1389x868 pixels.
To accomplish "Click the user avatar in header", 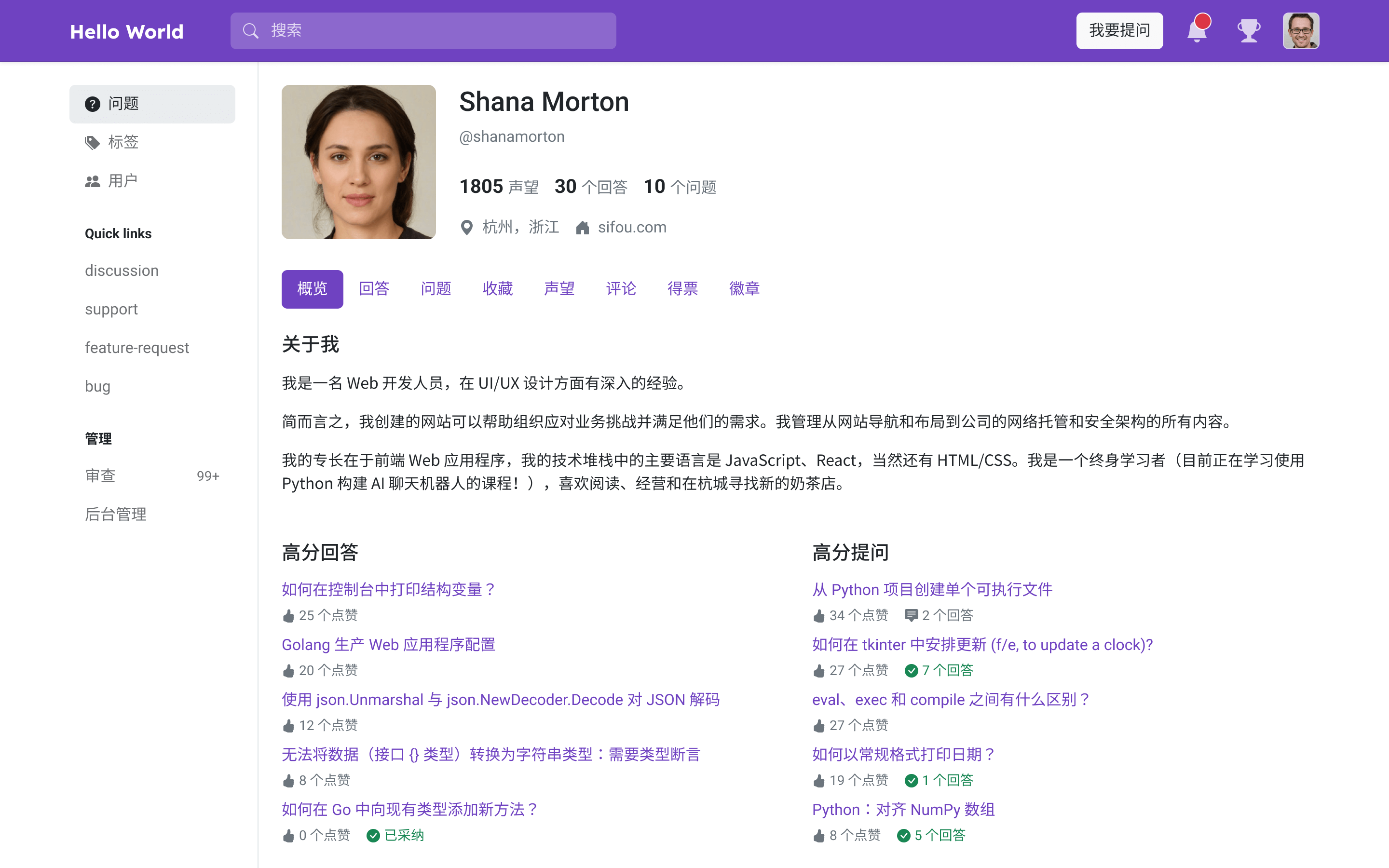I will point(1301,31).
